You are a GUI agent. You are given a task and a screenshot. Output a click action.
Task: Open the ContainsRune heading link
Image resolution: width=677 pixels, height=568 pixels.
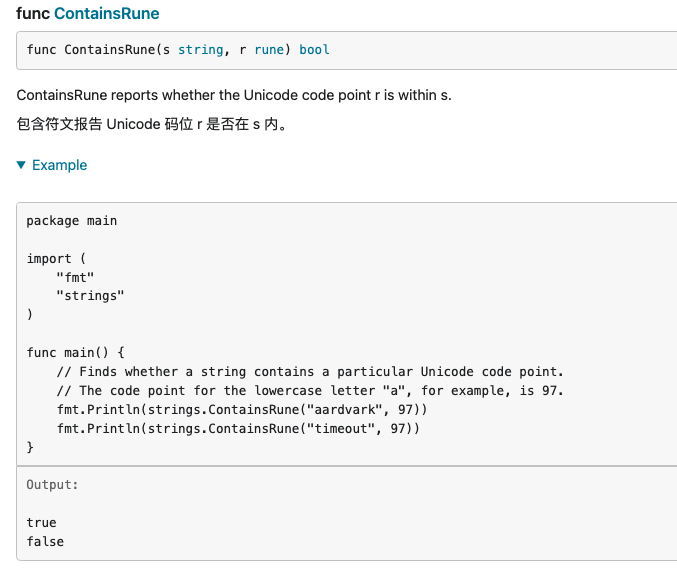pos(107,14)
